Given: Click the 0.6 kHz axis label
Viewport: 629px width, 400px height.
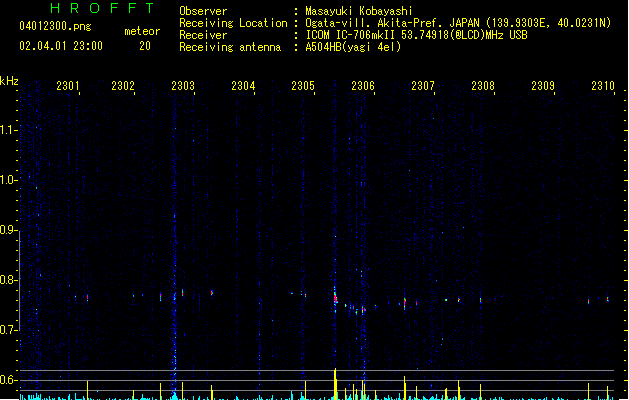Looking at the screenshot, I should [9, 380].
